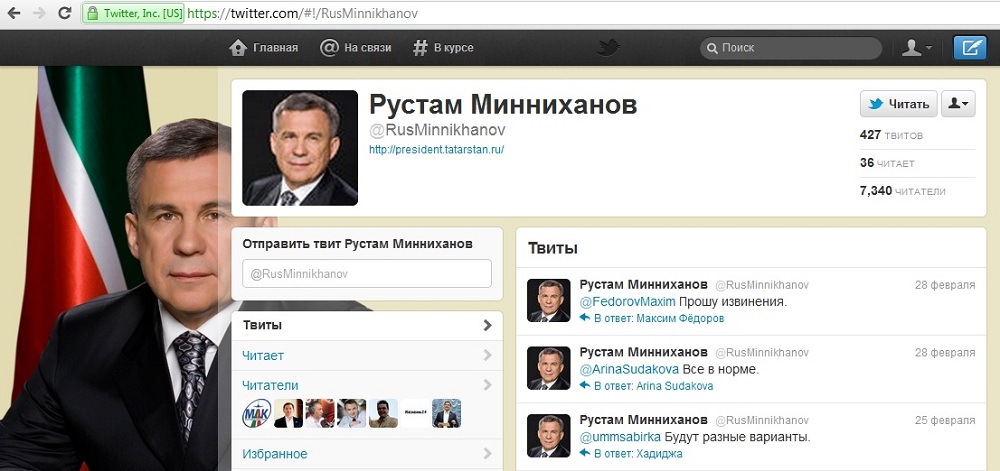Click author name on Прошу извинения tweet
Viewport: 1000px width, 471px height.
pos(643,284)
